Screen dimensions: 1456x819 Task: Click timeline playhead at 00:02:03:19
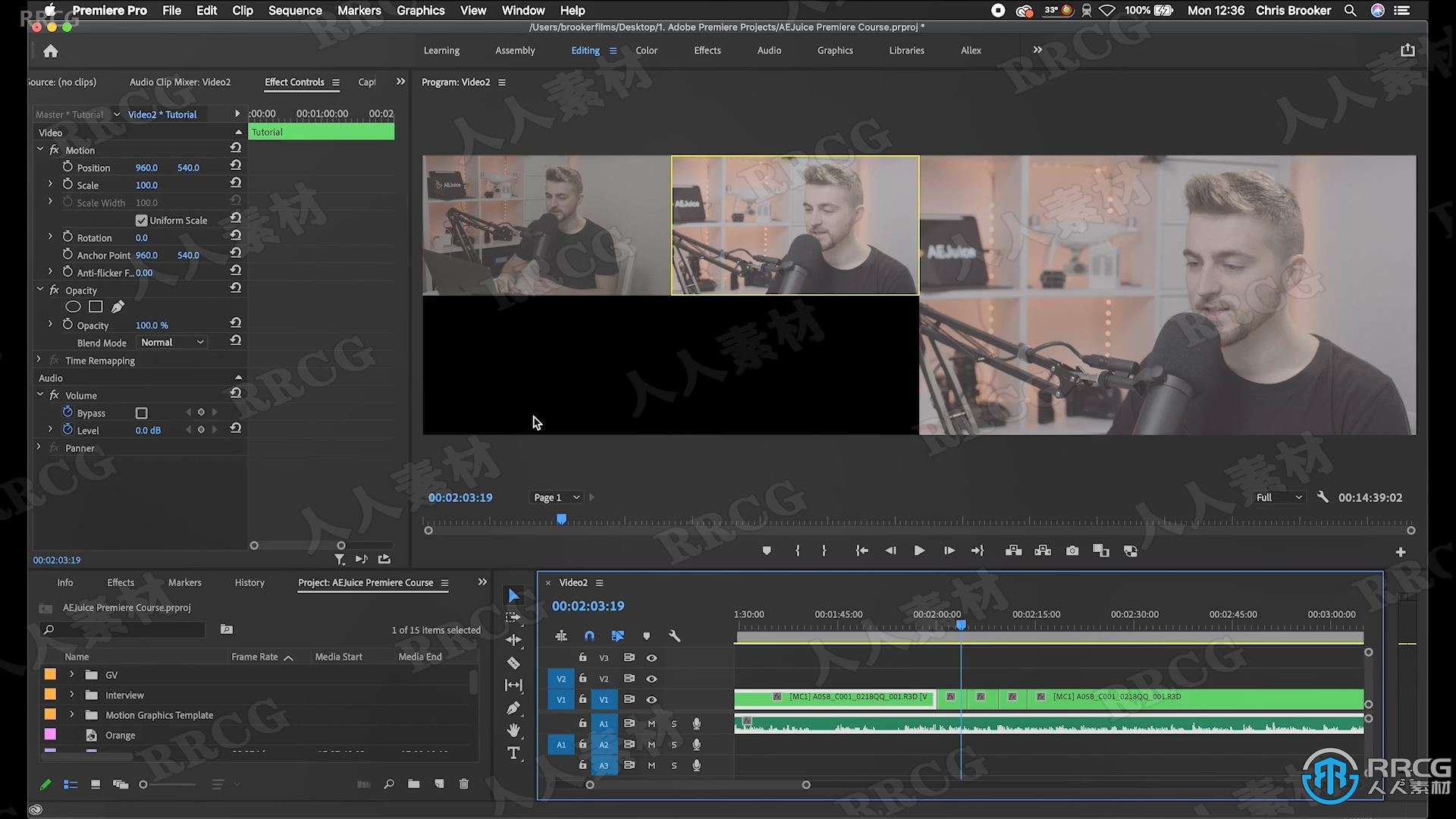tap(961, 625)
